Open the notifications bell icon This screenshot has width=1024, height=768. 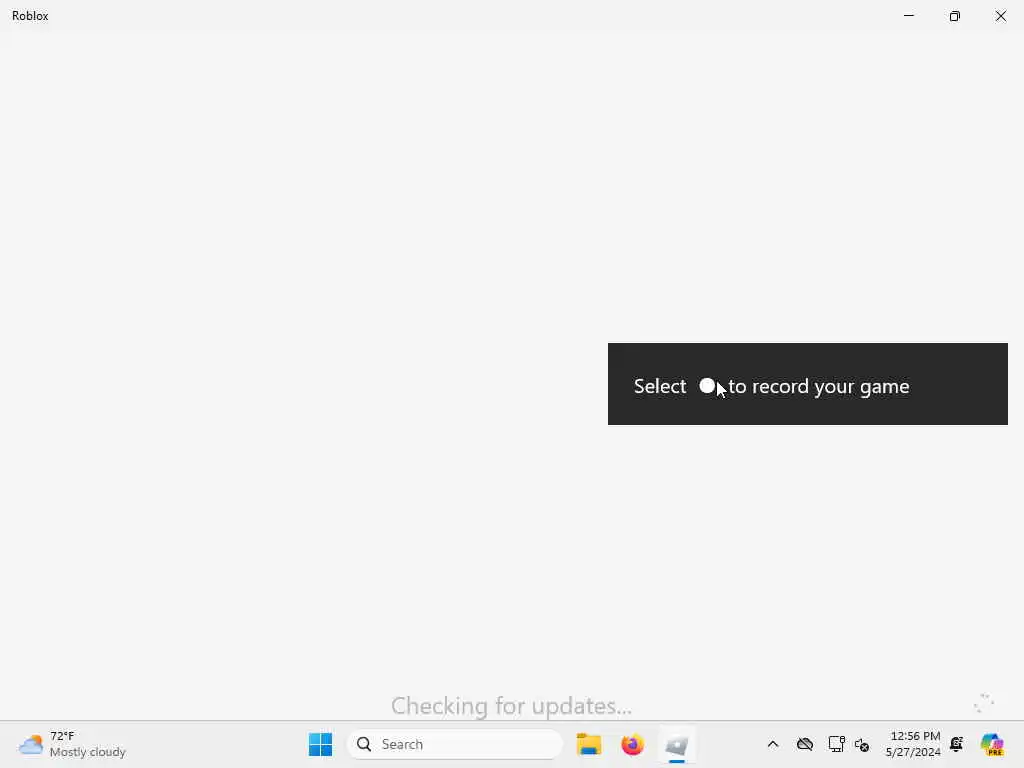click(x=957, y=744)
